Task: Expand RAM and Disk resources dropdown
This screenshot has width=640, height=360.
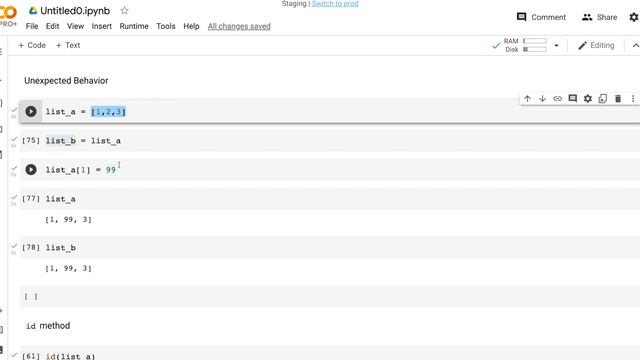Action: [556, 45]
